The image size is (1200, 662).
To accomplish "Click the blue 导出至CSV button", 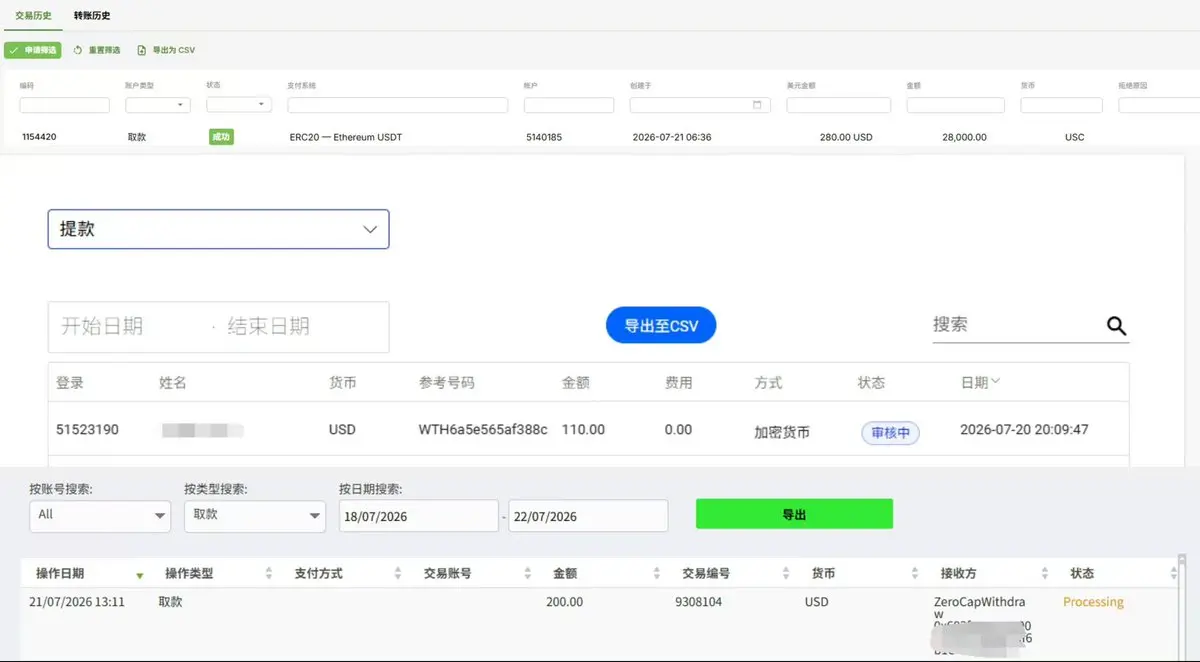I will (x=661, y=326).
